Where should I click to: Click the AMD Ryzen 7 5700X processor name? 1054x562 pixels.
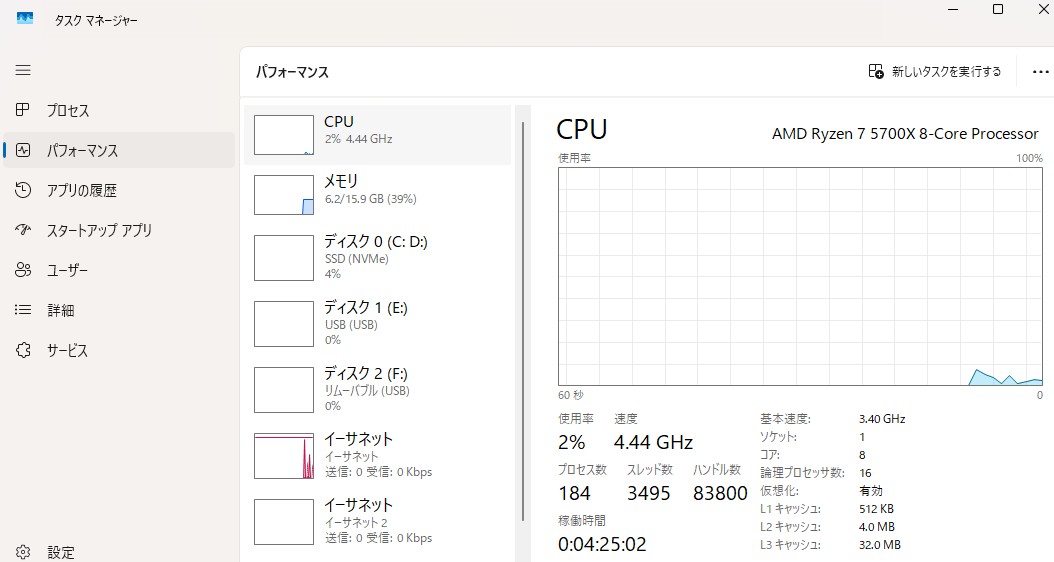pos(905,134)
